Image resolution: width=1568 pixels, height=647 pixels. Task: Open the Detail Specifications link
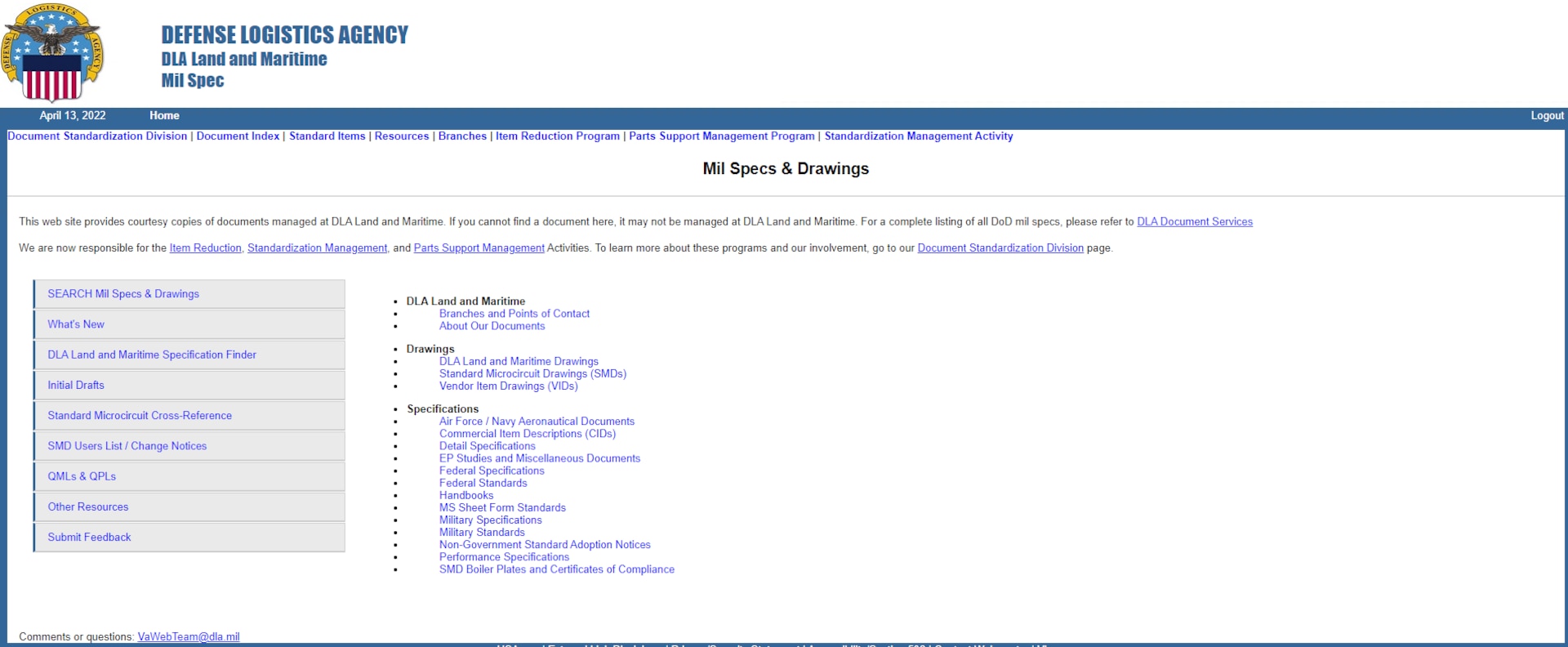tap(488, 446)
